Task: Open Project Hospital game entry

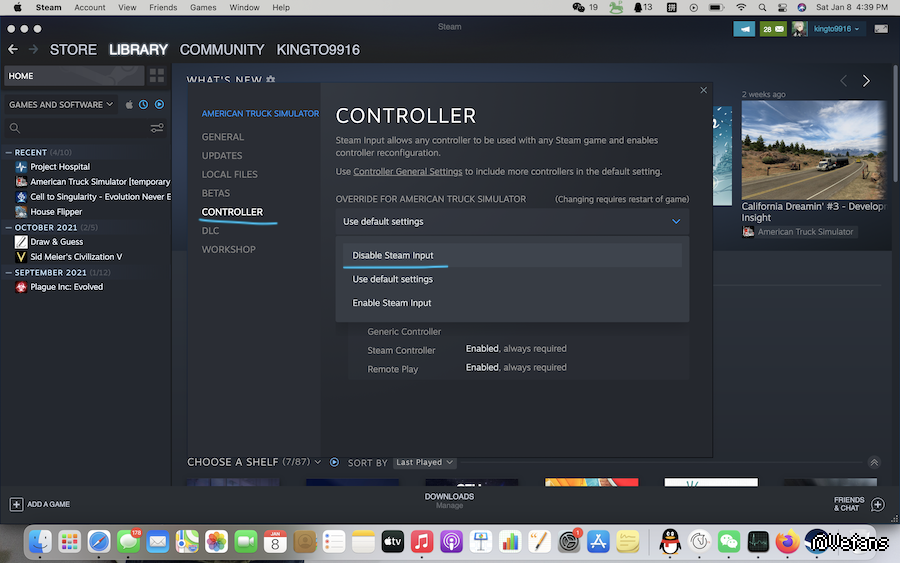Action: (60, 166)
